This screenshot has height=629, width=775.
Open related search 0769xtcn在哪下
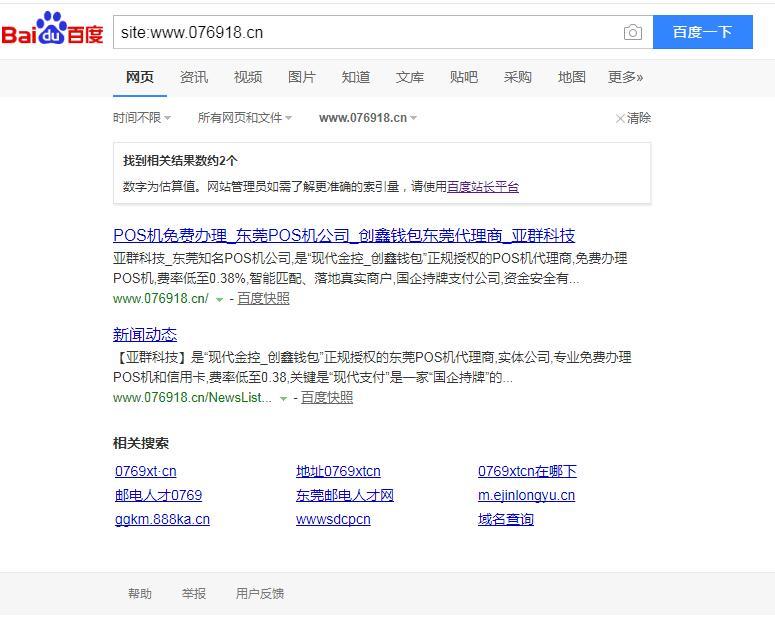pos(527,471)
